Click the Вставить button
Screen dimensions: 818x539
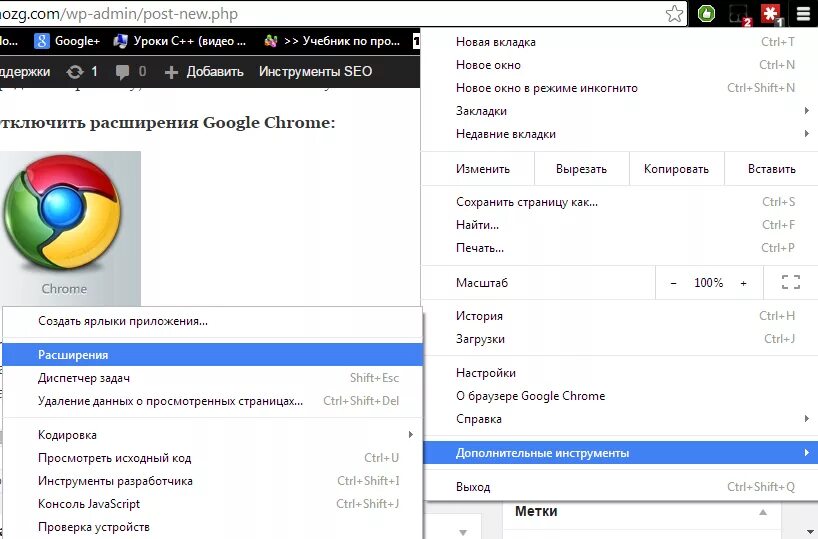pyautogui.click(x=772, y=169)
